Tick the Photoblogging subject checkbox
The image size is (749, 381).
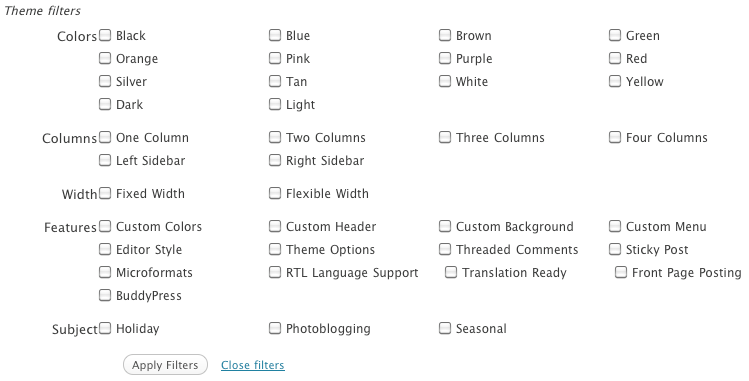click(275, 328)
